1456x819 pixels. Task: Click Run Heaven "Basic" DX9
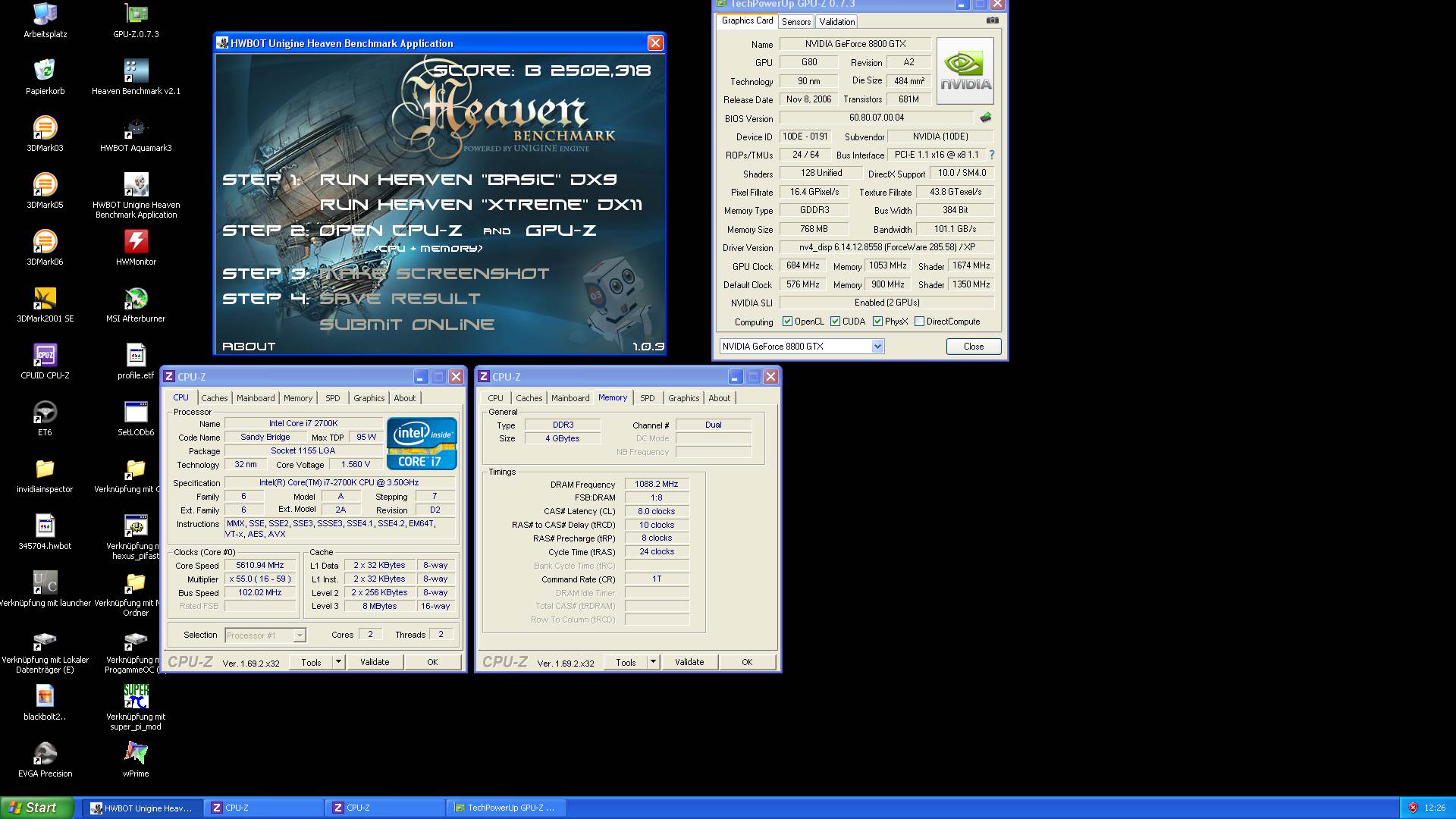coord(468,180)
